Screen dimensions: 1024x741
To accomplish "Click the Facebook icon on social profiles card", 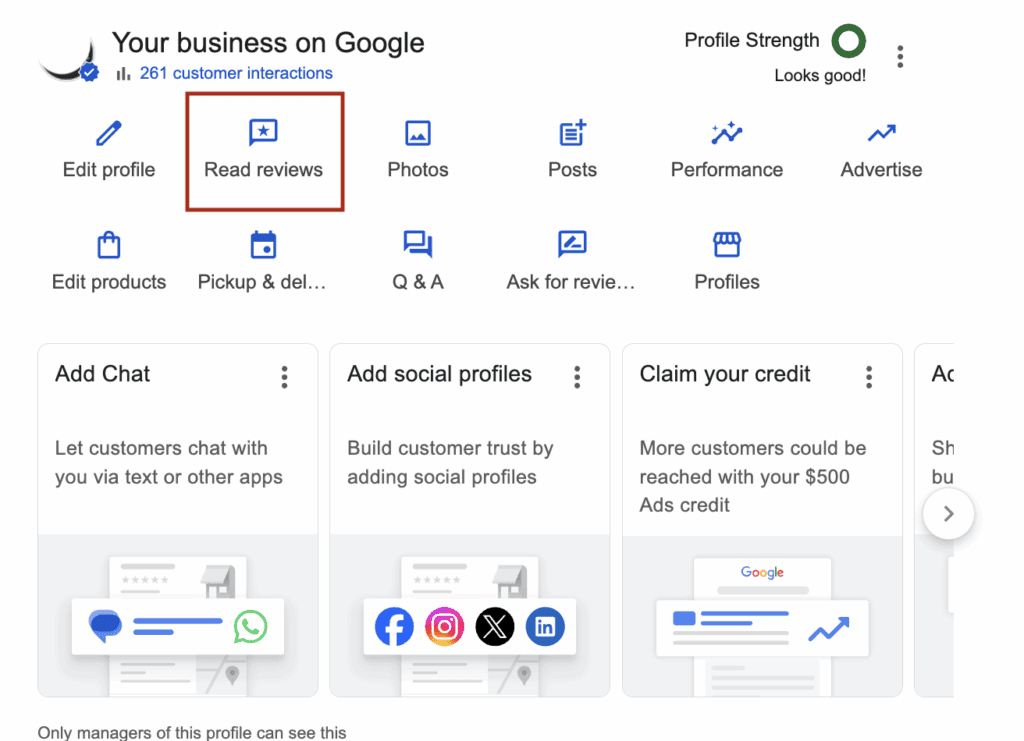I will point(394,627).
